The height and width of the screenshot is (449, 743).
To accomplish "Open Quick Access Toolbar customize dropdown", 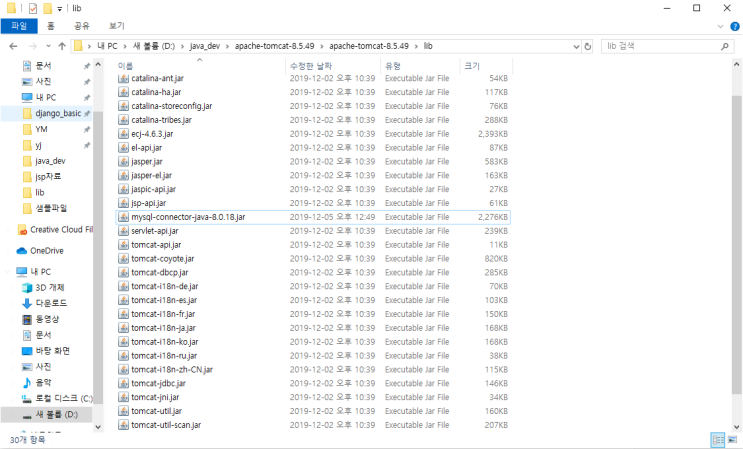I will [59, 9].
